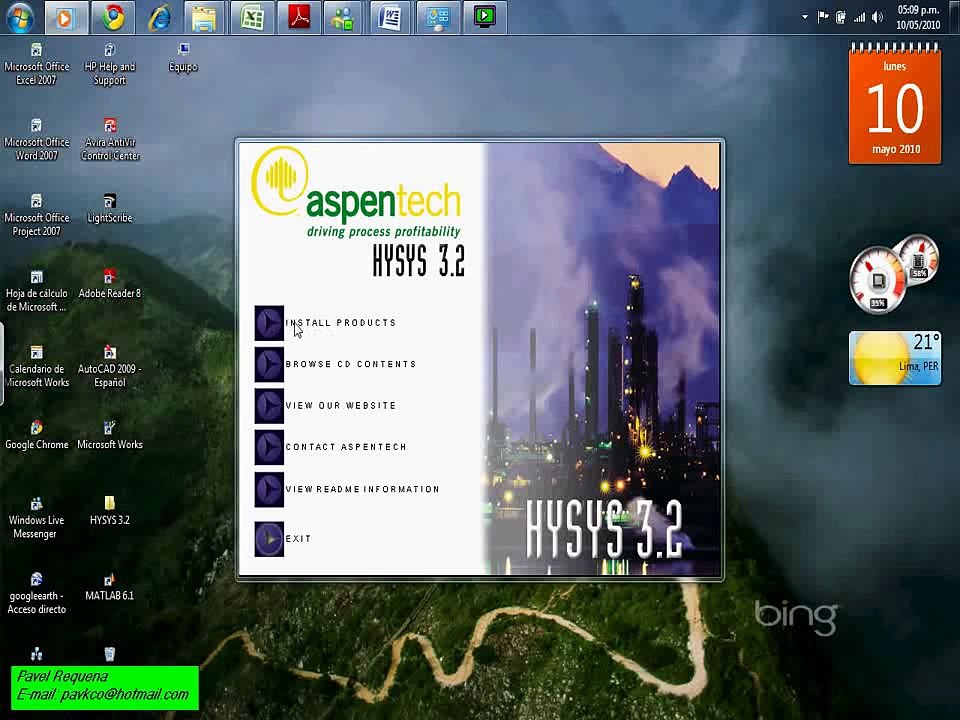Select the Equipo desktop icon
960x720 pixels.
183,58
